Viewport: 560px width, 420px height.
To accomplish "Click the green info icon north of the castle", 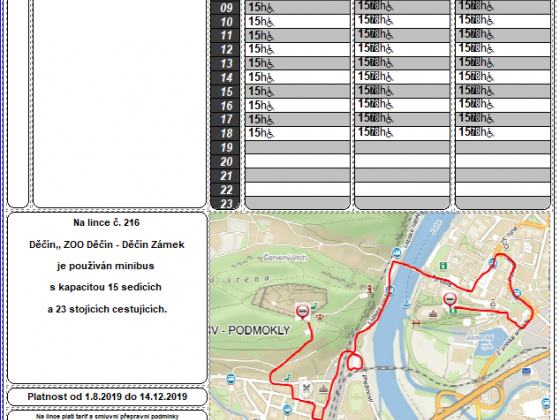I will pos(443,265).
